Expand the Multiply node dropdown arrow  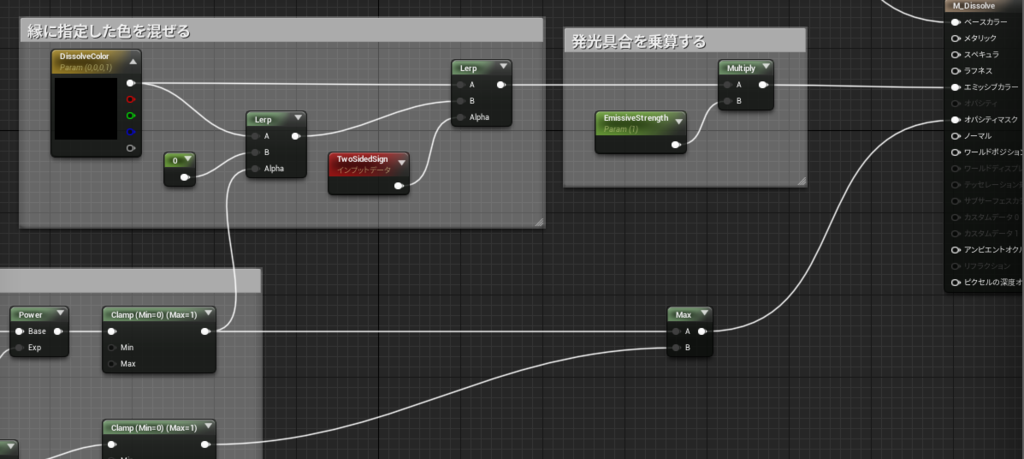(x=765, y=67)
